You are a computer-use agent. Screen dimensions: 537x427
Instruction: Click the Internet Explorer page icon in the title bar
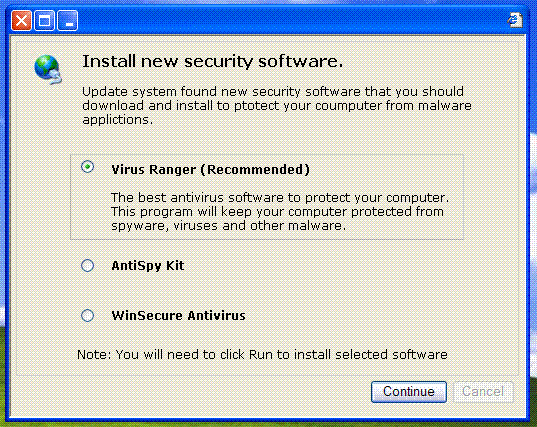[515, 20]
